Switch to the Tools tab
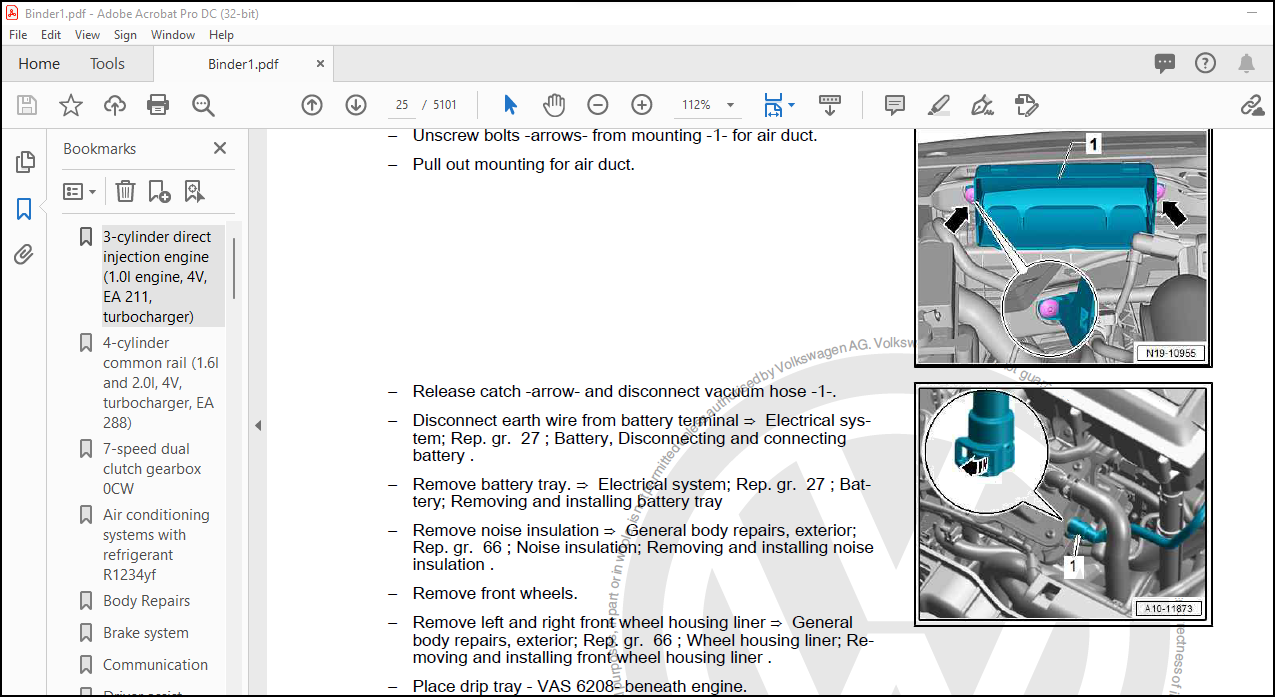The height and width of the screenshot is (697, 1275). pyautogui.click(x=107, y=63)
